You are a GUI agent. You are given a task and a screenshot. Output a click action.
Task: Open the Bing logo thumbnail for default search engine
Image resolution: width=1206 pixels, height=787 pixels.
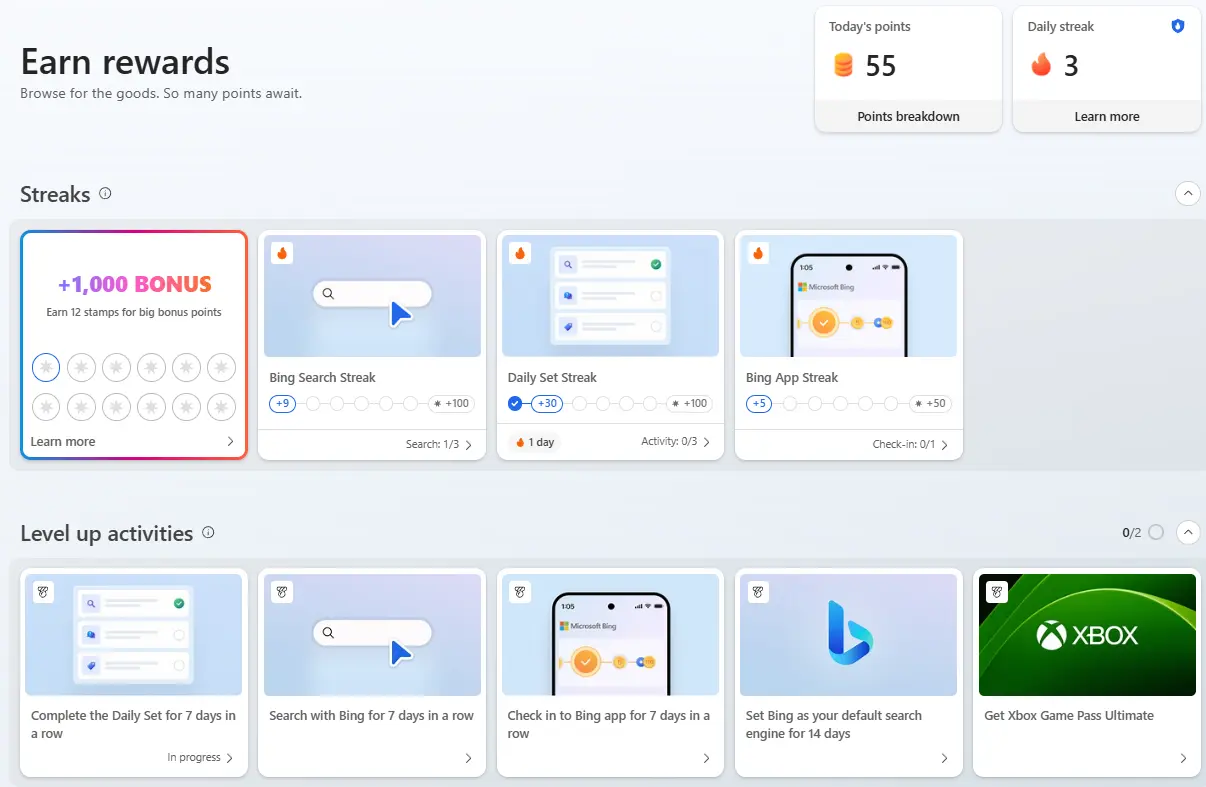coord(848,635)
